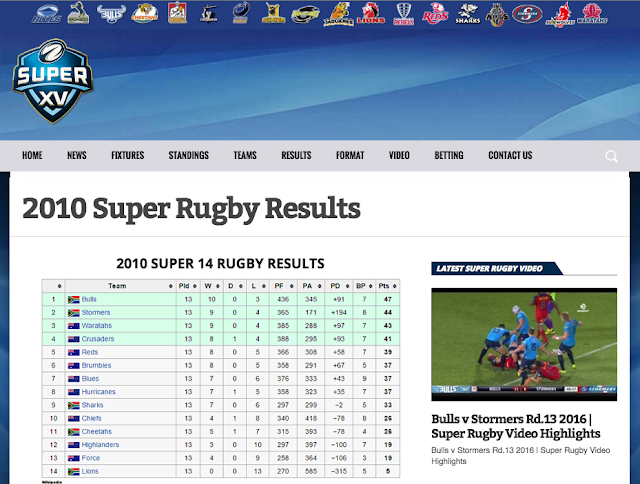Follow the Brumbies team link in table

pyautogui.click(x=96, y=365)
